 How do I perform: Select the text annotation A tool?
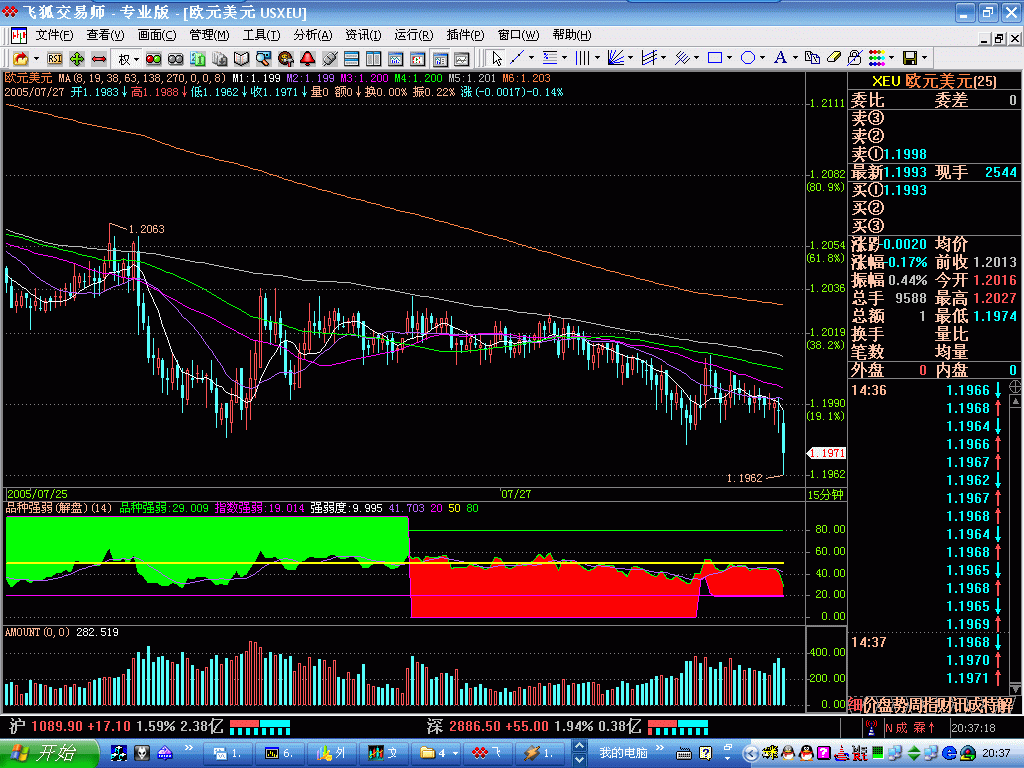tap(780, 59)
